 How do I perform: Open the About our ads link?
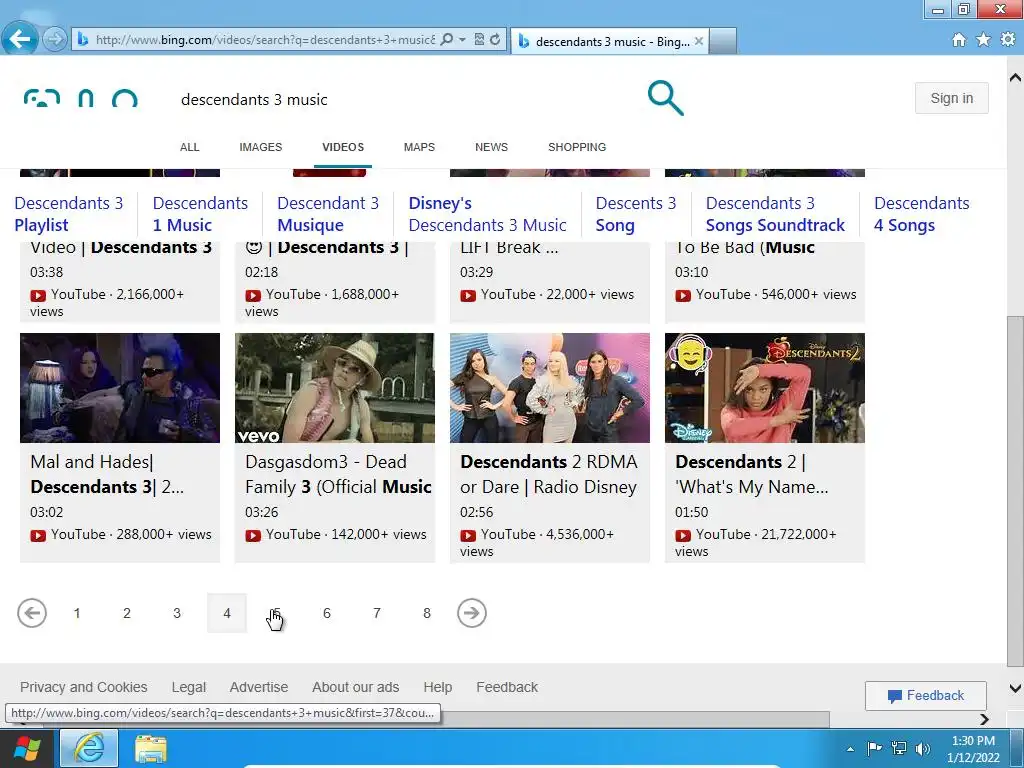(x=355, y=687)
